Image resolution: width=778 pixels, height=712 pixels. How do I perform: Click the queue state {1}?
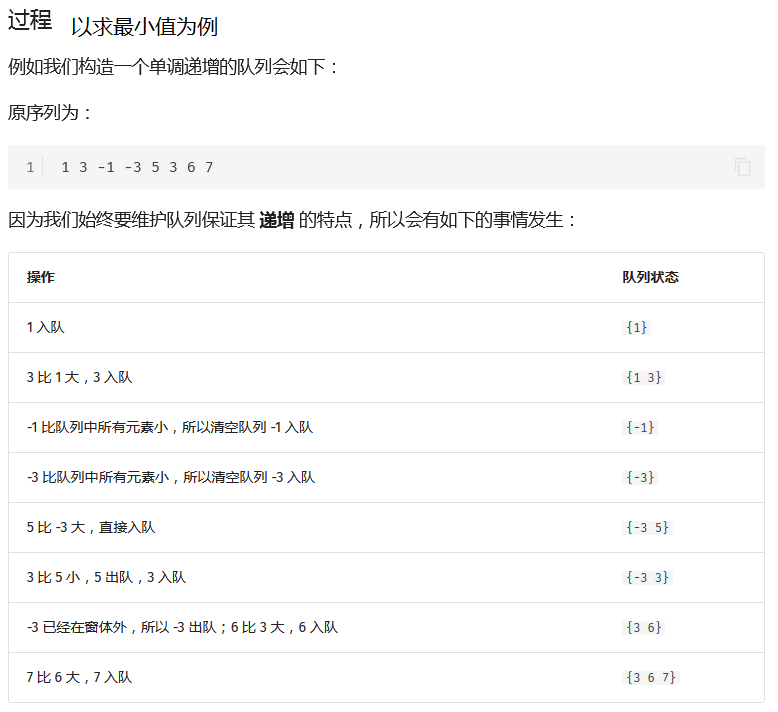point(636,327)
